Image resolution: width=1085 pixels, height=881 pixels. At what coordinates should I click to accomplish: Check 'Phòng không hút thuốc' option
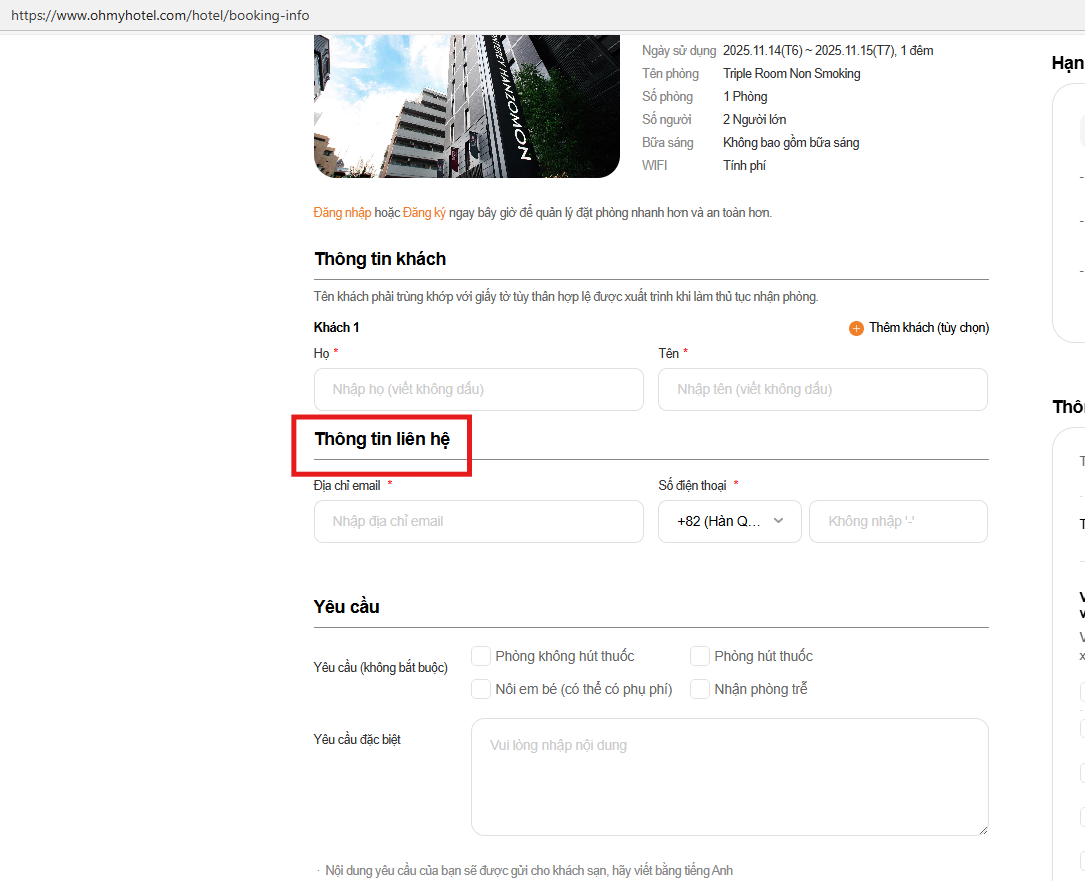pyautogui.click(x=481, y=655)
